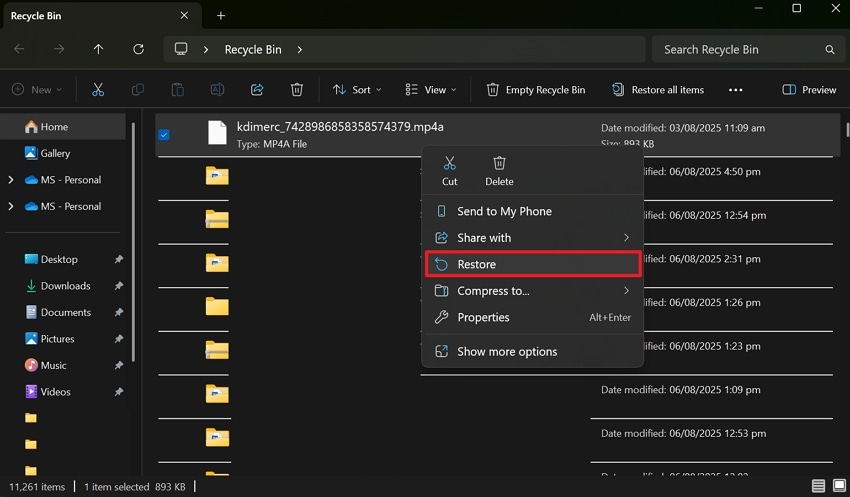Go up one folder level

click(98, 49)
